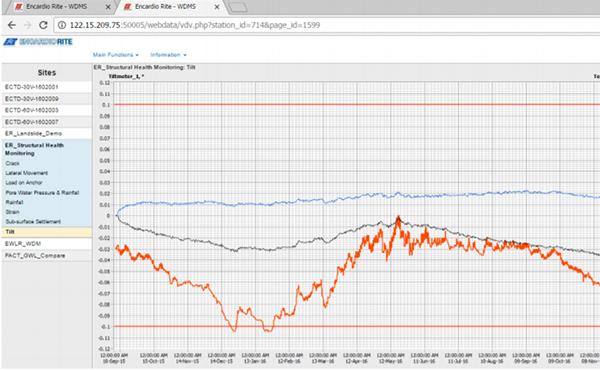The width and height of the screenshot is (600, 370).
Task: Click the Sites panel header
Action: tap(47, 72)
